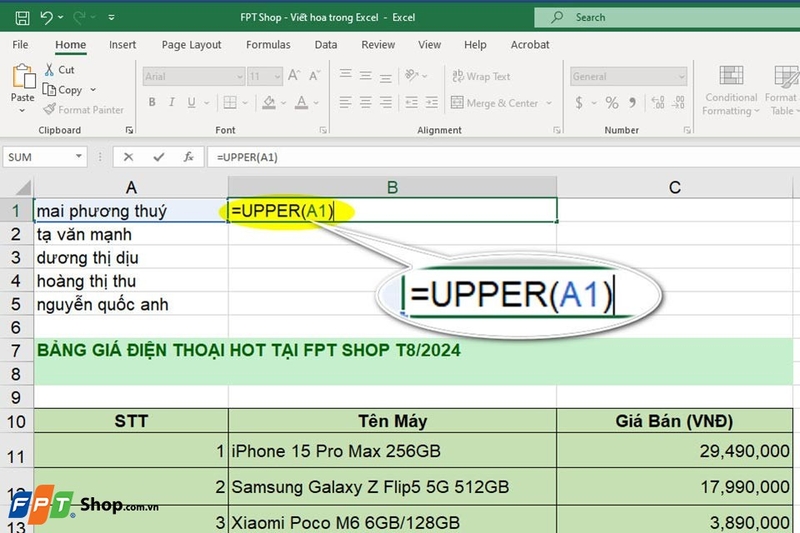The image size is (800, 533).
Task: Click Align Left icon
Action: [345, 103]
